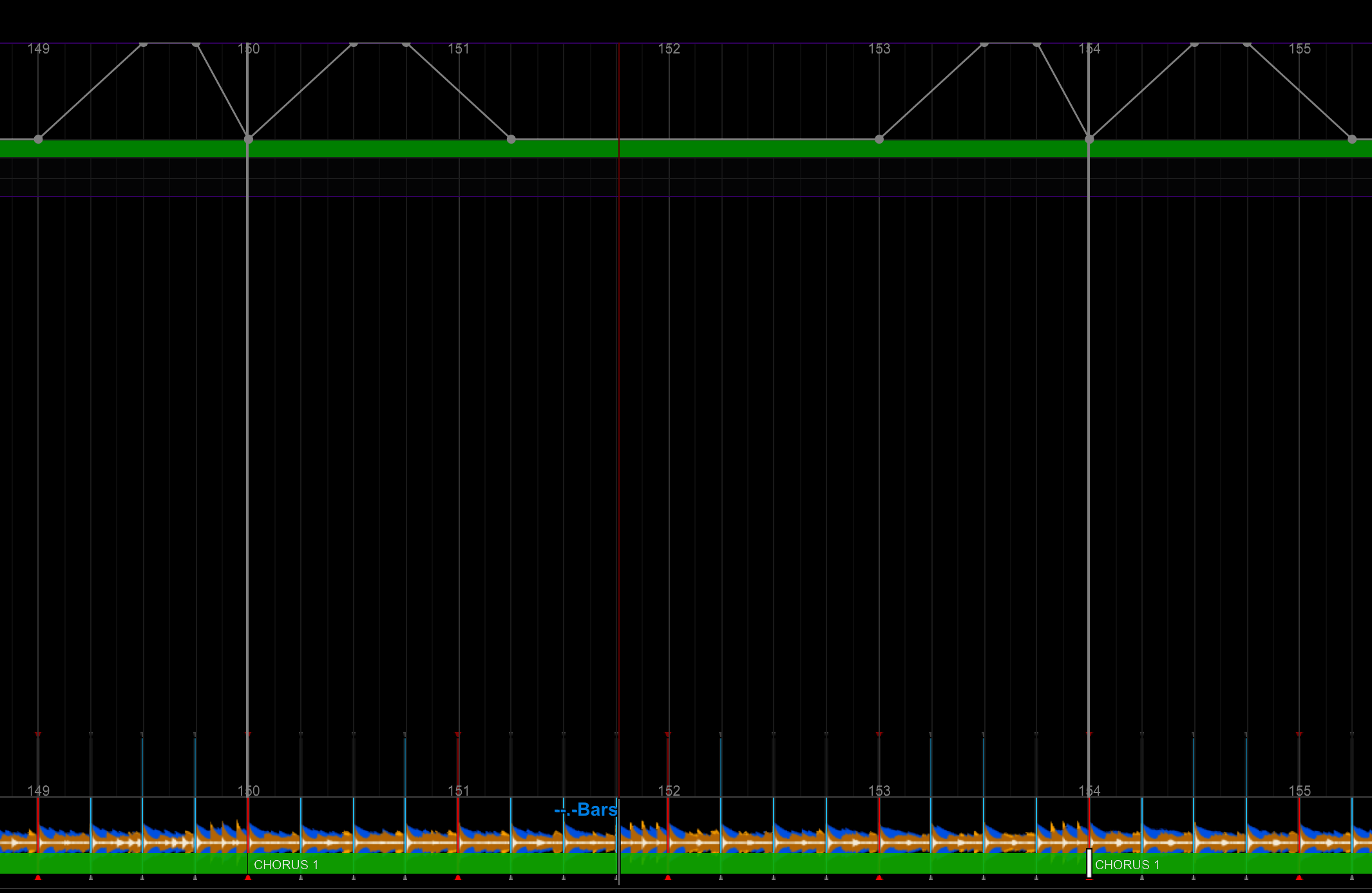Click bar number 151 in the top ruler
Image resolution: width=1372 pixels, height=893 pixels.
[x=459, y=49]
